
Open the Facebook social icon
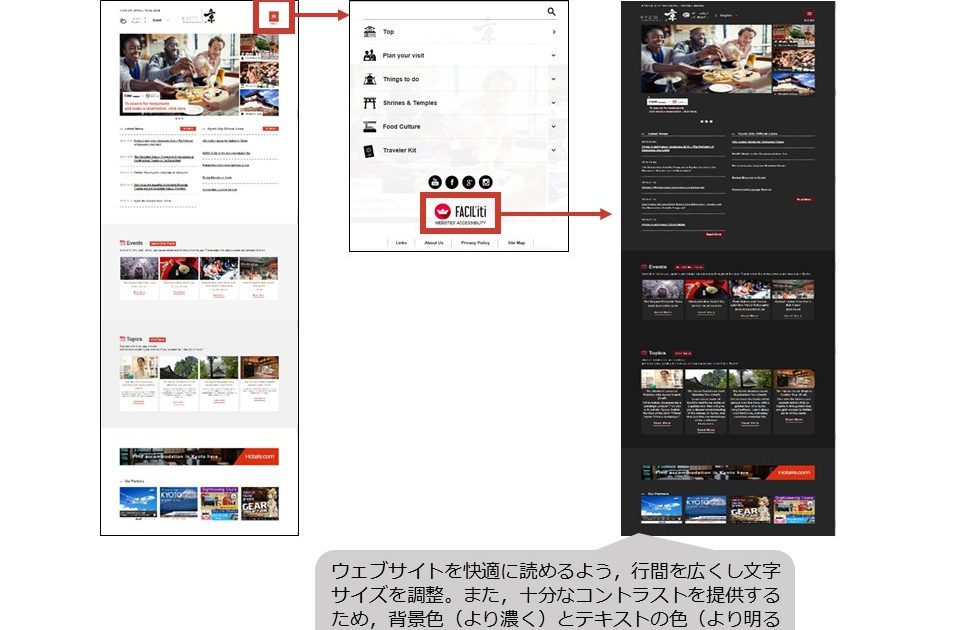[452, 182]
